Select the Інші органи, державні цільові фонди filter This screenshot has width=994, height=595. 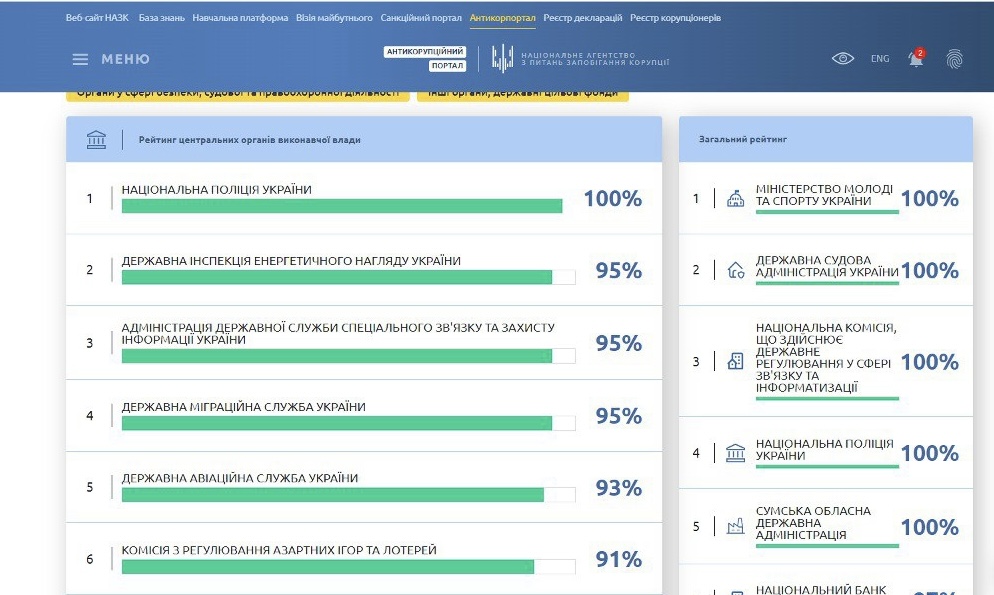523,94
